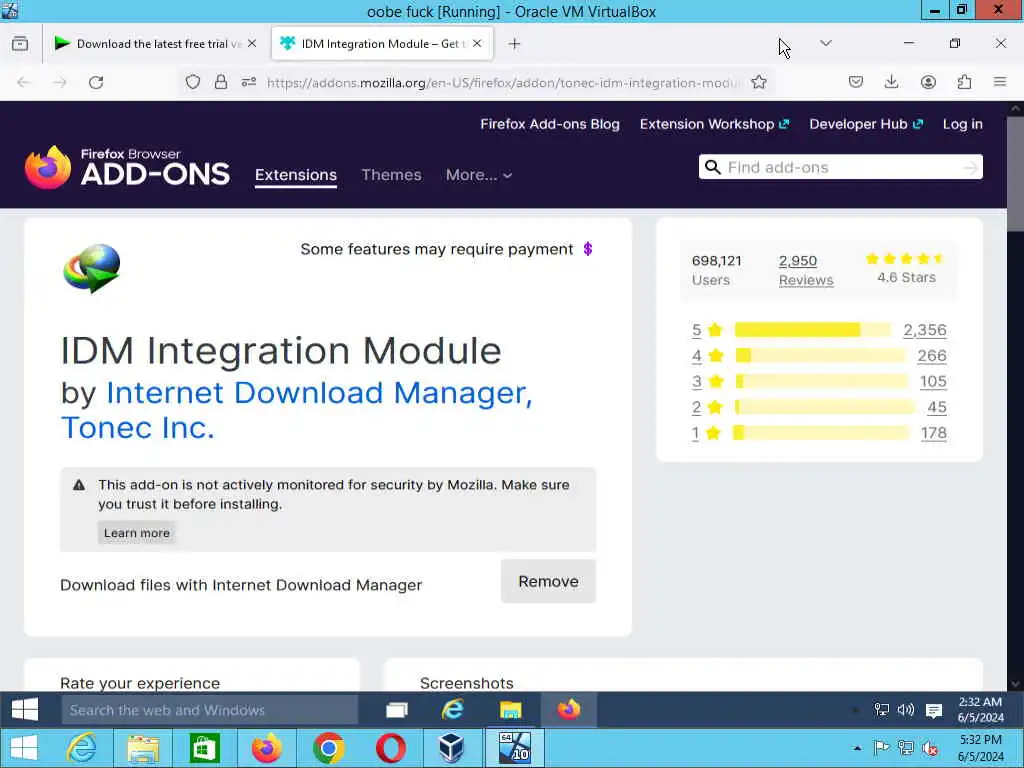Open the Extension Workshop link

(x=714, y=124)
